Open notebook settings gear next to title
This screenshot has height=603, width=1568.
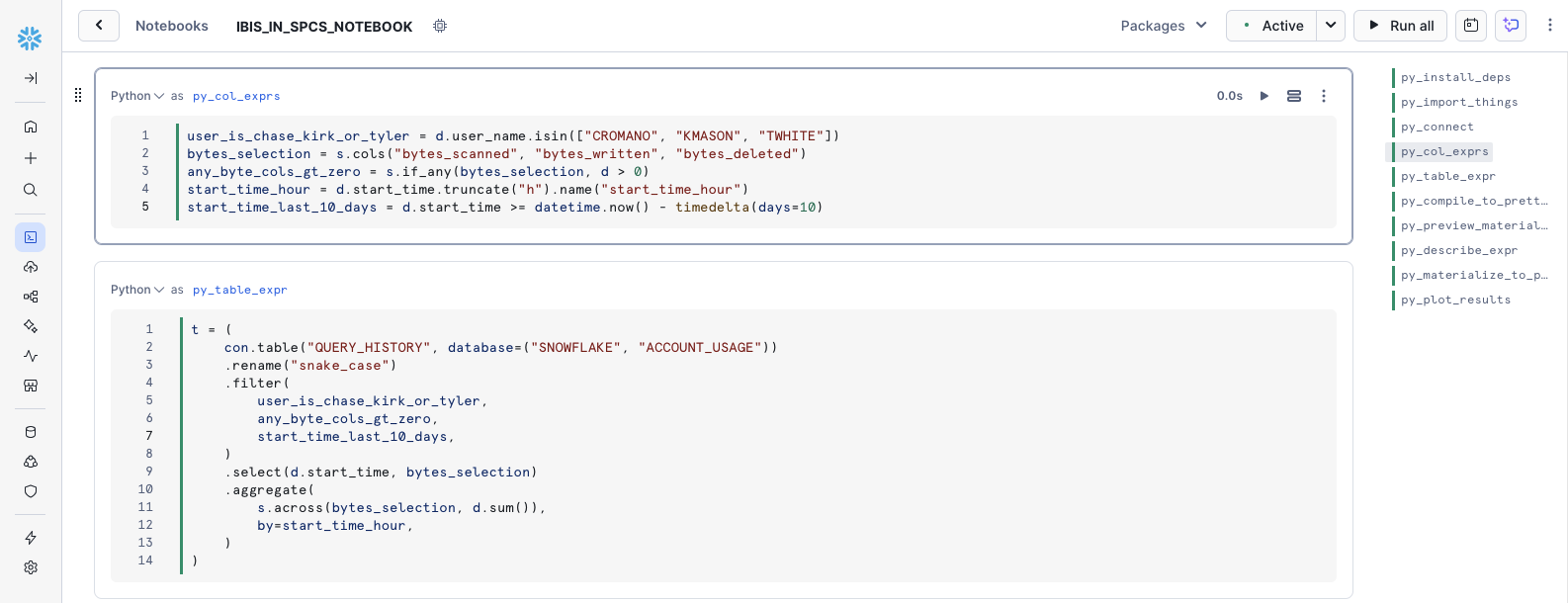point(440,26)
